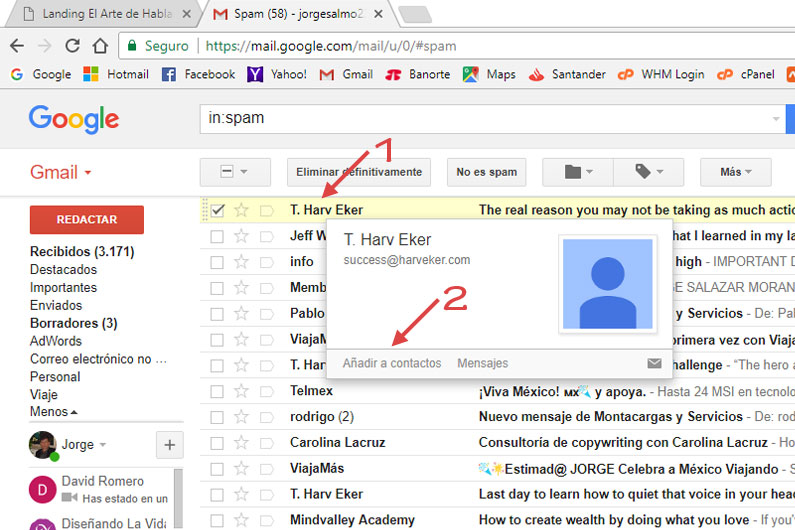Open the Facebook bookmark

(x=198, y=75)
